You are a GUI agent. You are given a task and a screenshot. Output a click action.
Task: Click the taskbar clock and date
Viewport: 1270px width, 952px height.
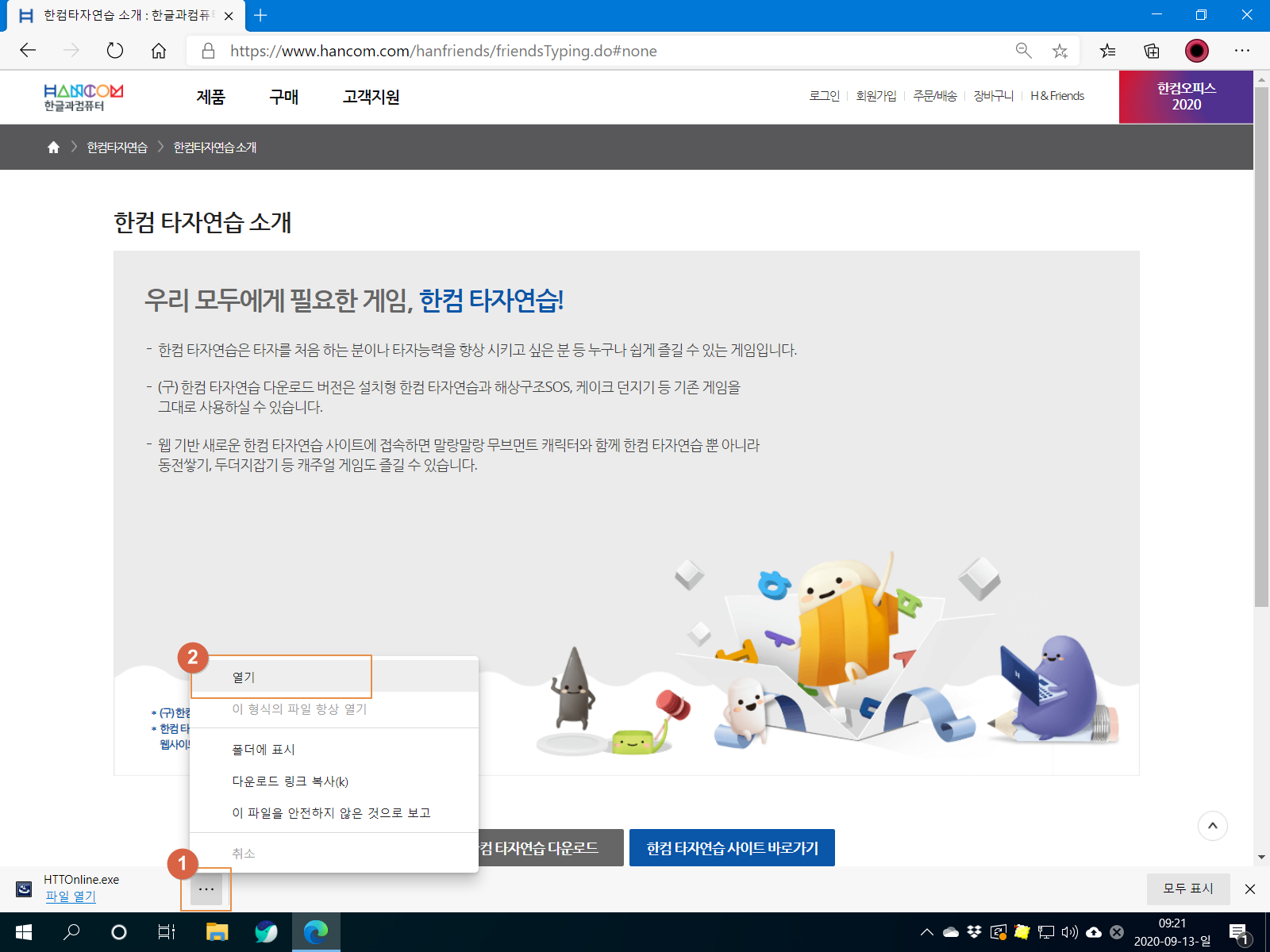pyautogui.click(x=1172, y=932)
